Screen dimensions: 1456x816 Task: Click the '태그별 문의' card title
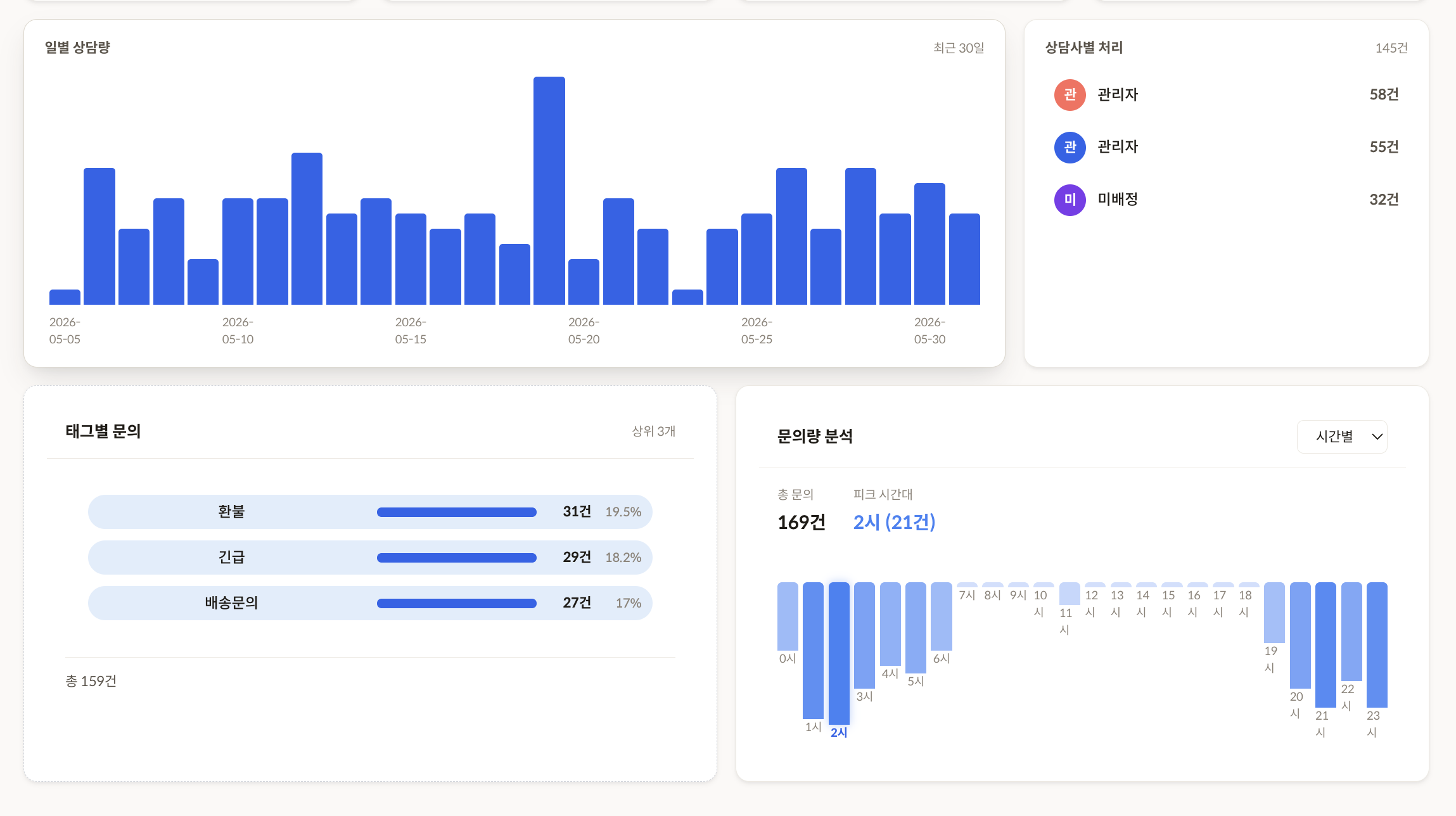103,431
